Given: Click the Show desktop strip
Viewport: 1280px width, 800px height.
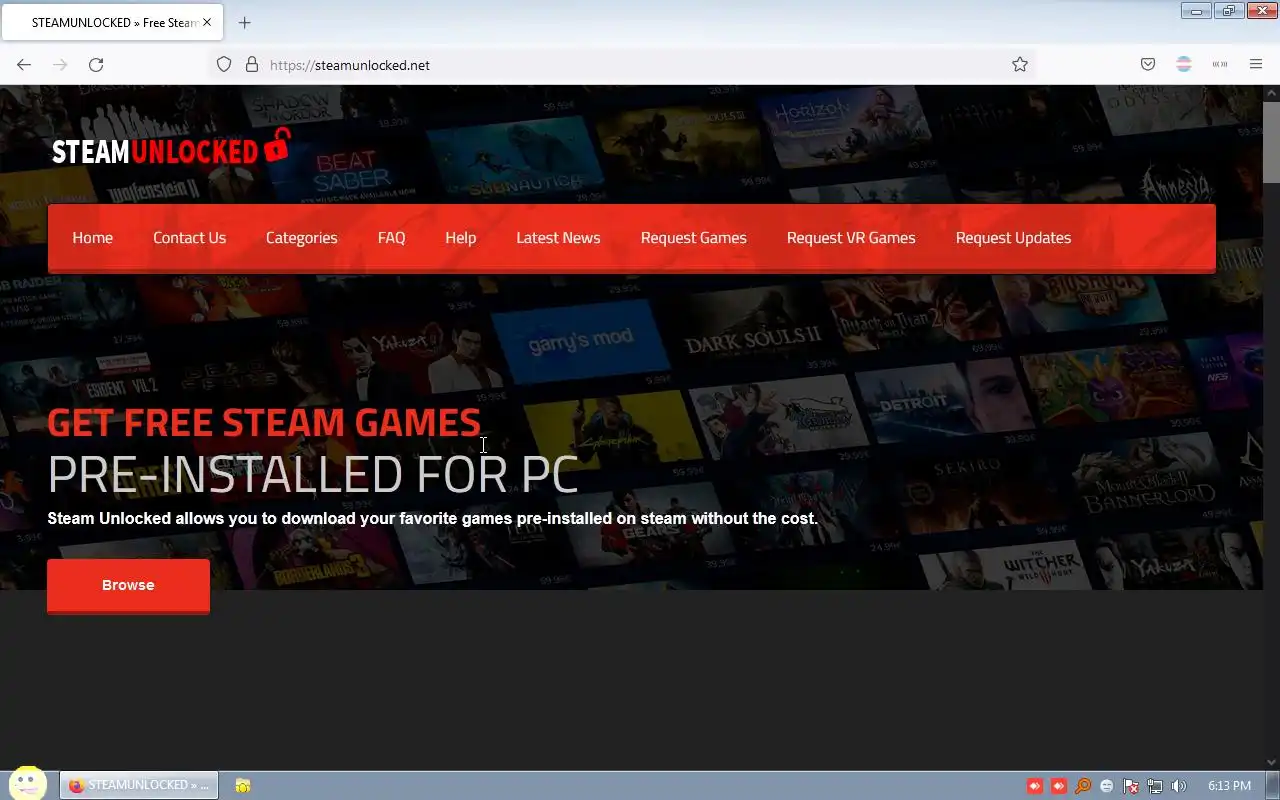Looking at the screenshot, I should [x=1273, y=786].
